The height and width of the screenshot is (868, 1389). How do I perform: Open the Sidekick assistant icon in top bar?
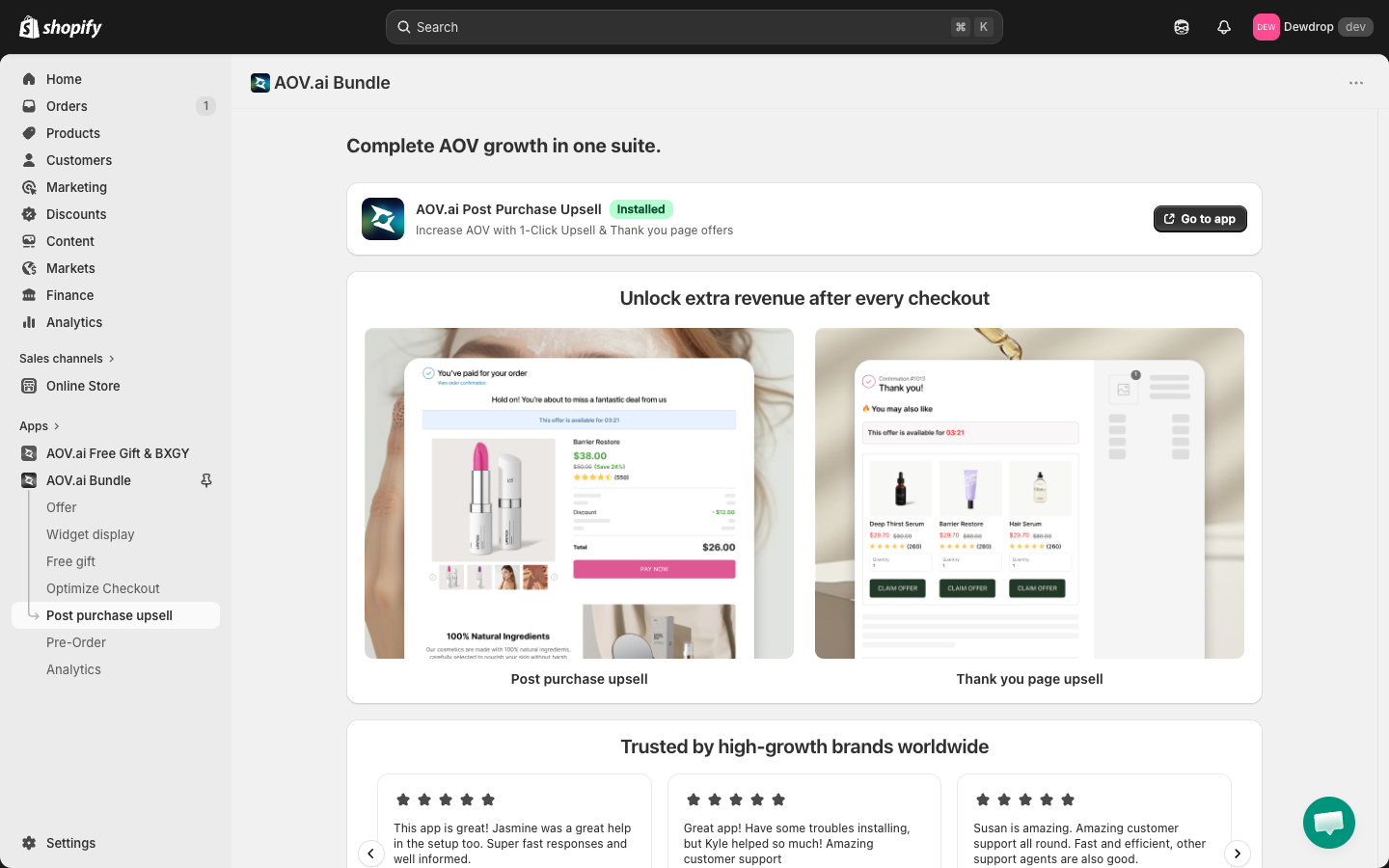(1182, 27)
